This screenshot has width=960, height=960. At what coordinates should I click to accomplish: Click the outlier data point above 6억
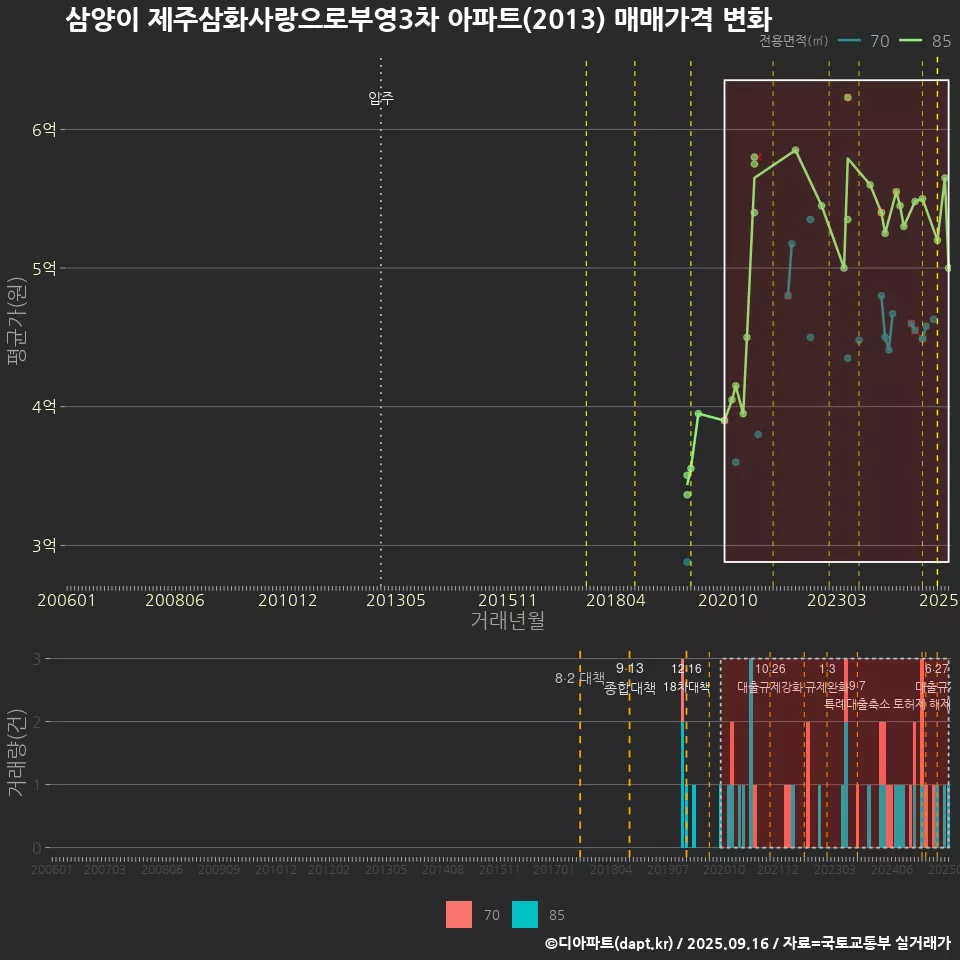847,97
